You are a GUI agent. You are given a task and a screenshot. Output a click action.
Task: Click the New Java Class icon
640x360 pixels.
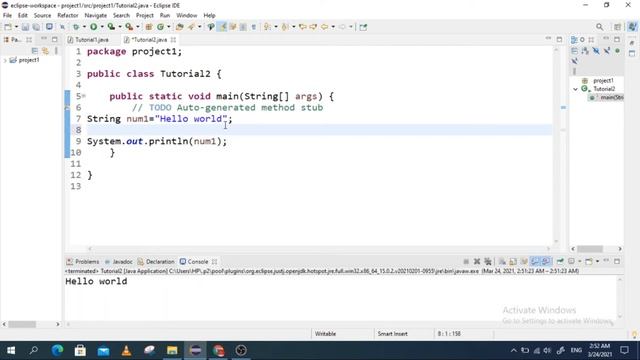click(x=160, y=27)
